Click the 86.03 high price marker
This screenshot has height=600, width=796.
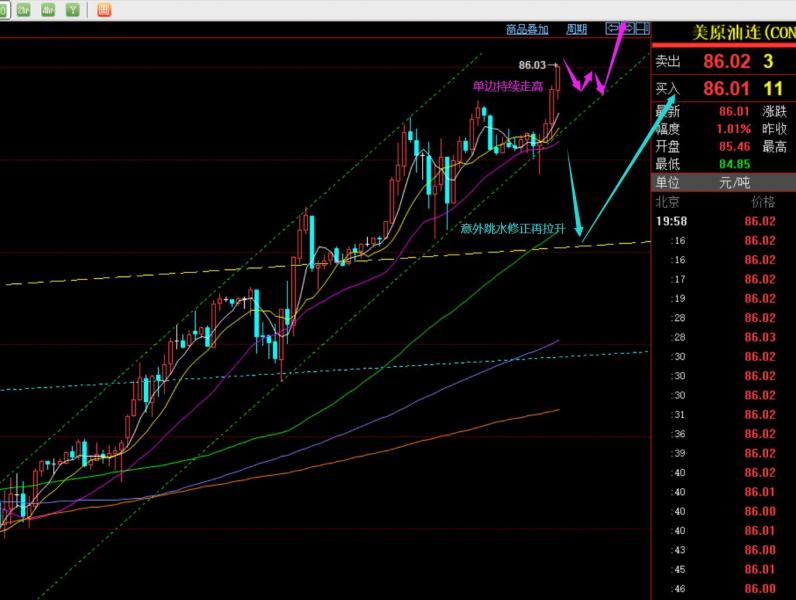[x=533, y=65]
